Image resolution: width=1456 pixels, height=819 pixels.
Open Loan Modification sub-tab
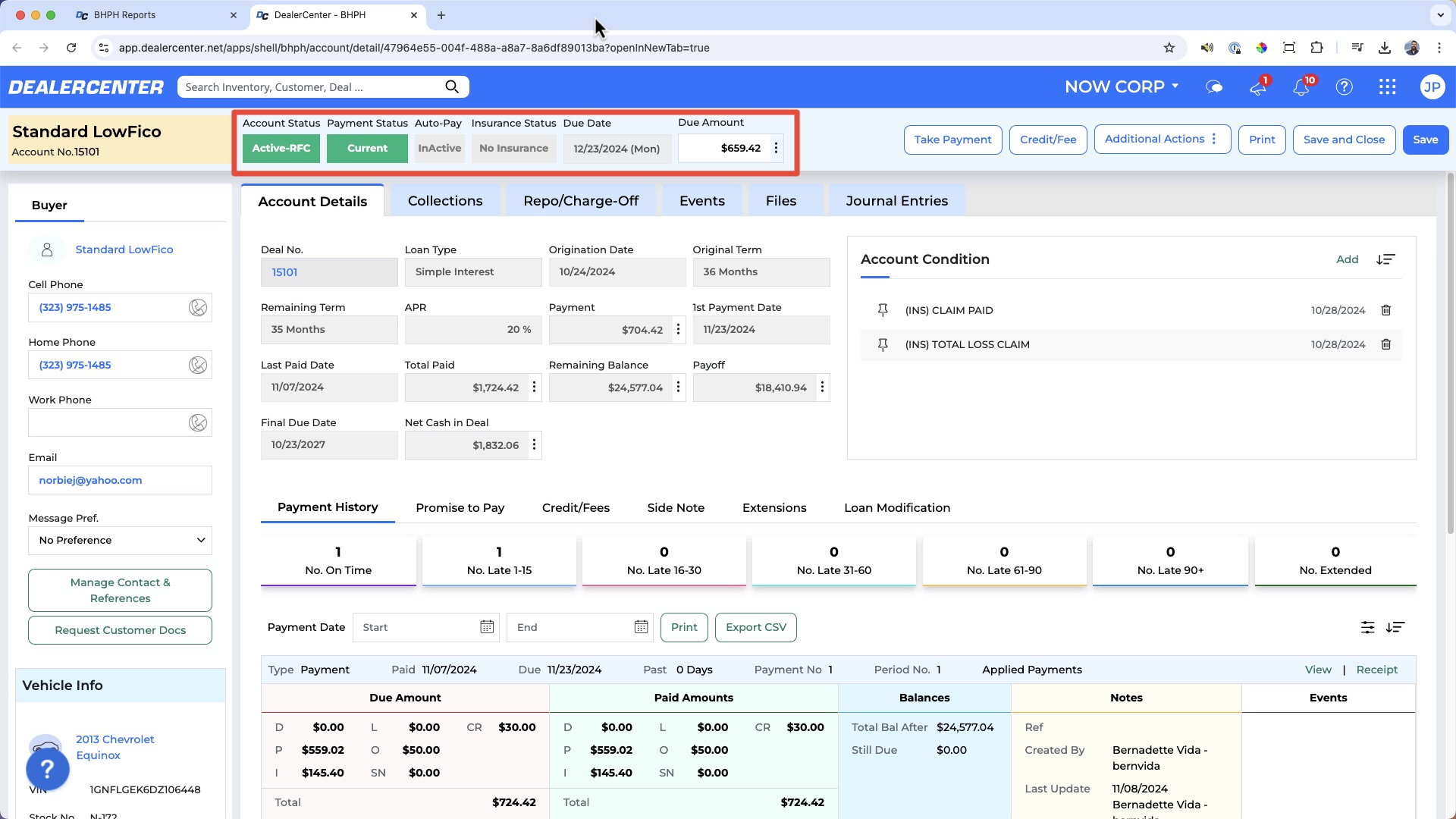click(x=897, y=508)
